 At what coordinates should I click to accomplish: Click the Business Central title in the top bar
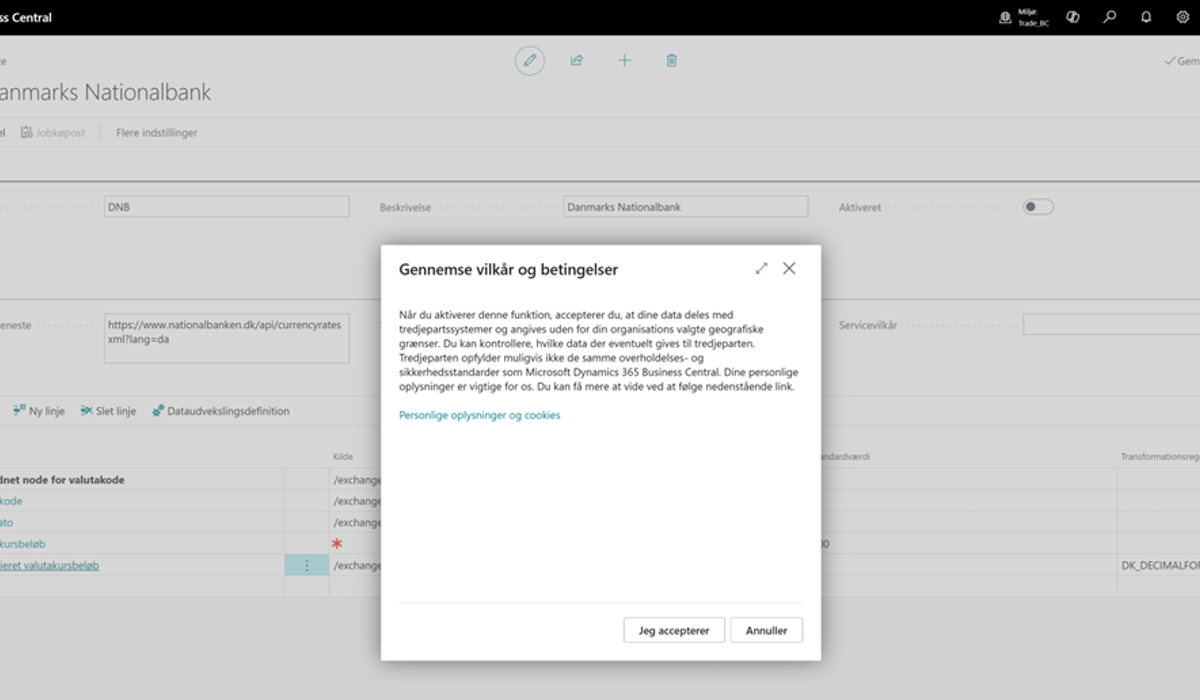(26, 17)
